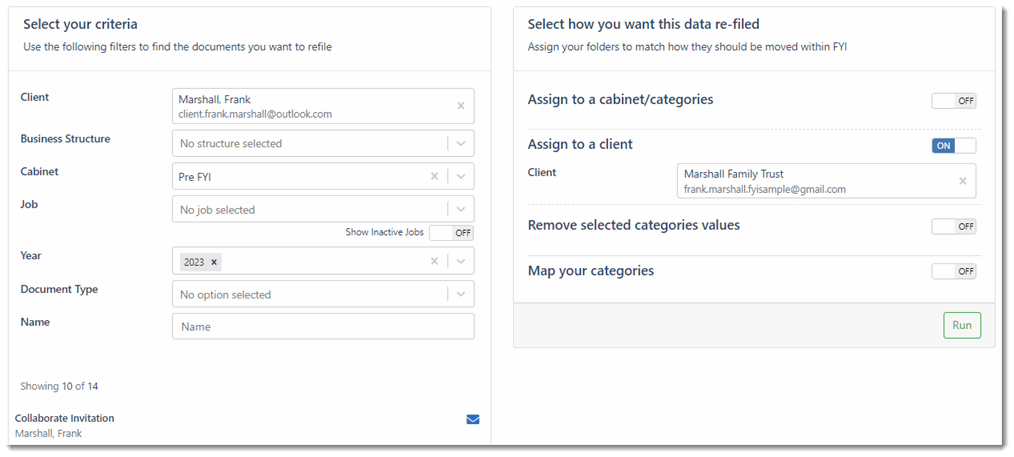This screenshot has width=1014, height=457.
Task: Click the Marshall Family Trust client field
Action: click(826, 181)
